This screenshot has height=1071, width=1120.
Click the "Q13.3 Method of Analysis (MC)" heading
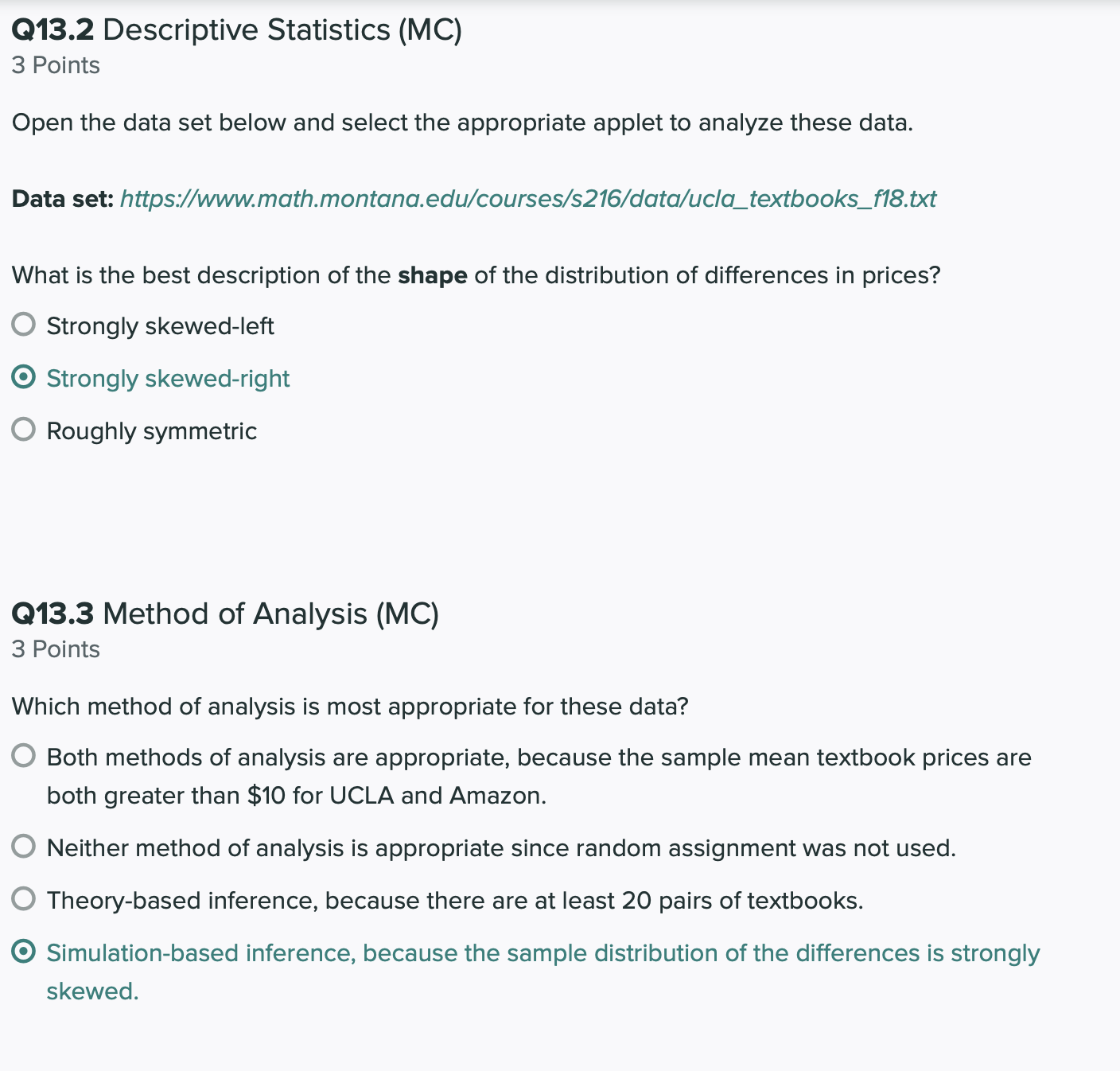click(x=225, y=614)
